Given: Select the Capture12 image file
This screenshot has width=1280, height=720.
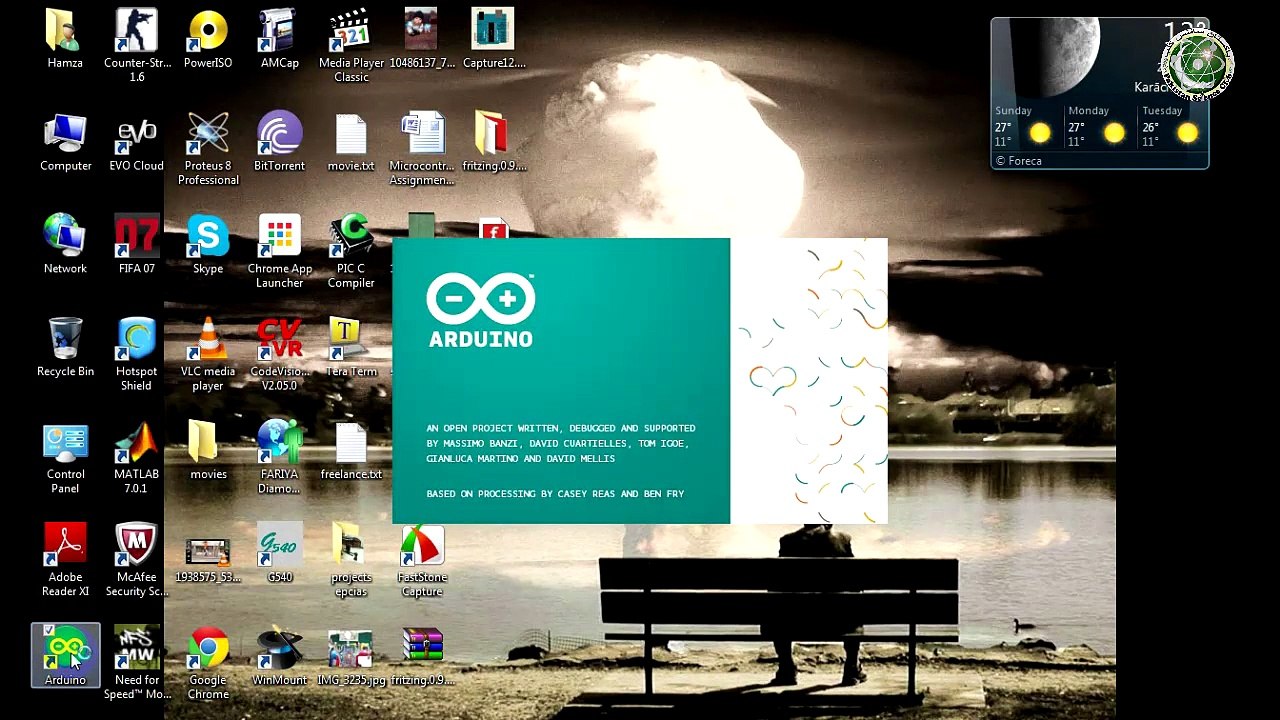Looking at the screenshot, I should 493,38.
